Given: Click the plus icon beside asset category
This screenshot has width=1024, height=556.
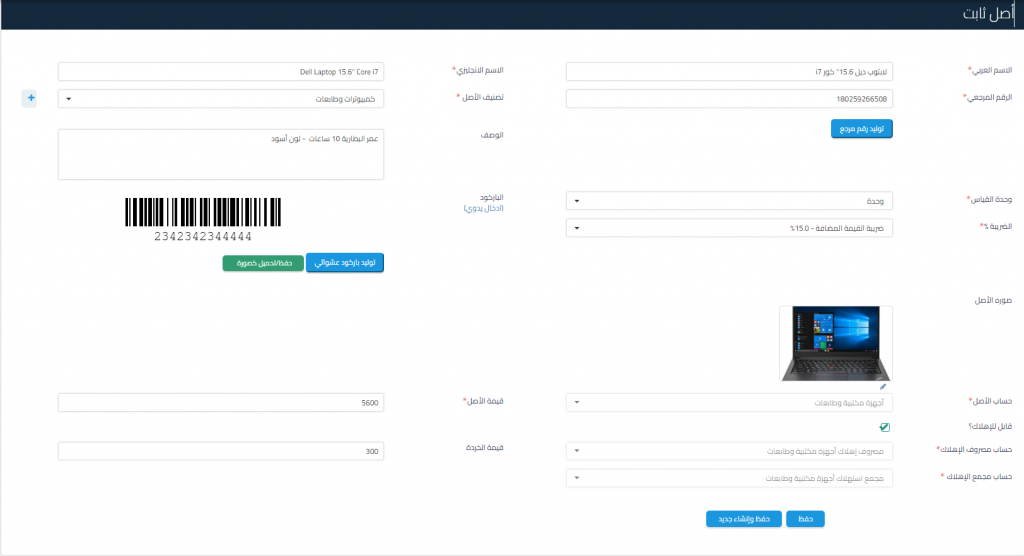Looking at the screenshot, I should click(31, 98).
